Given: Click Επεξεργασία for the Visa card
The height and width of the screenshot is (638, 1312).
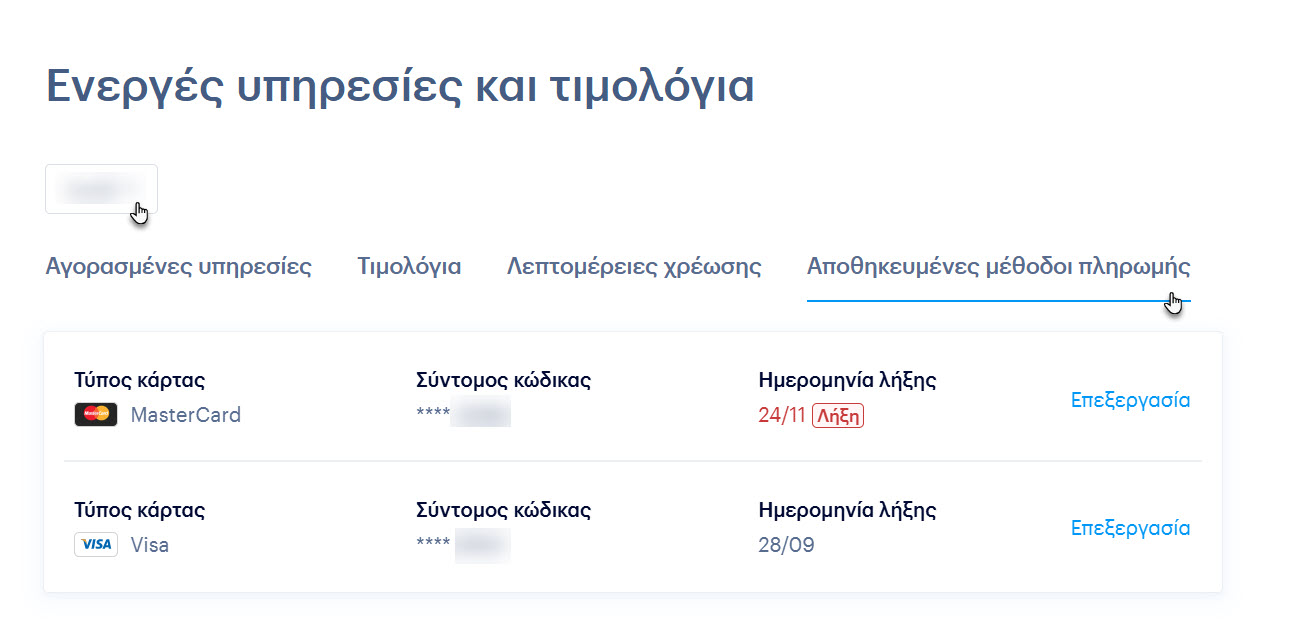Looking at the screenshot, I should 1130,528.
